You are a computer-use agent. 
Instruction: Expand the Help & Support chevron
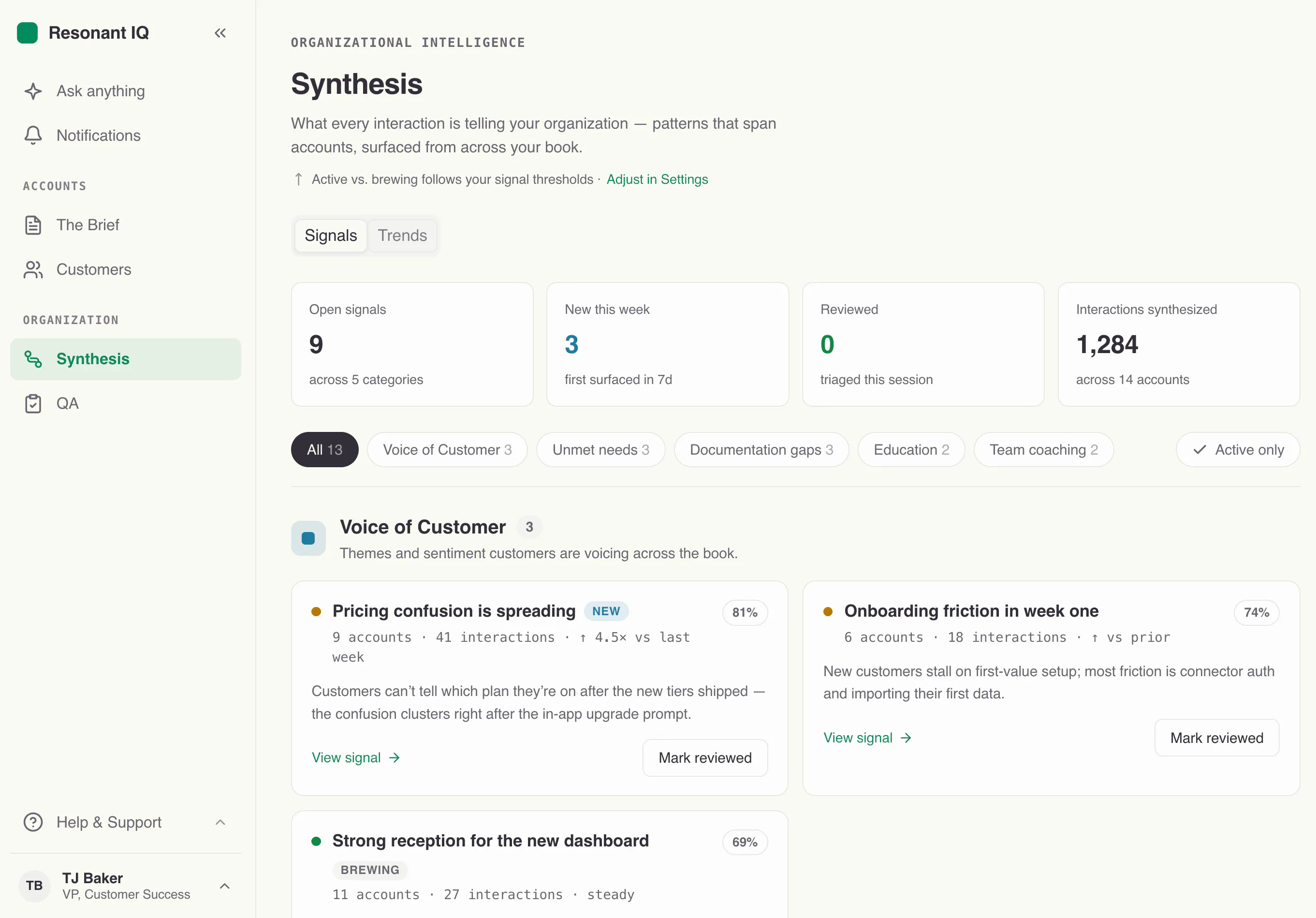coord(220,822)
